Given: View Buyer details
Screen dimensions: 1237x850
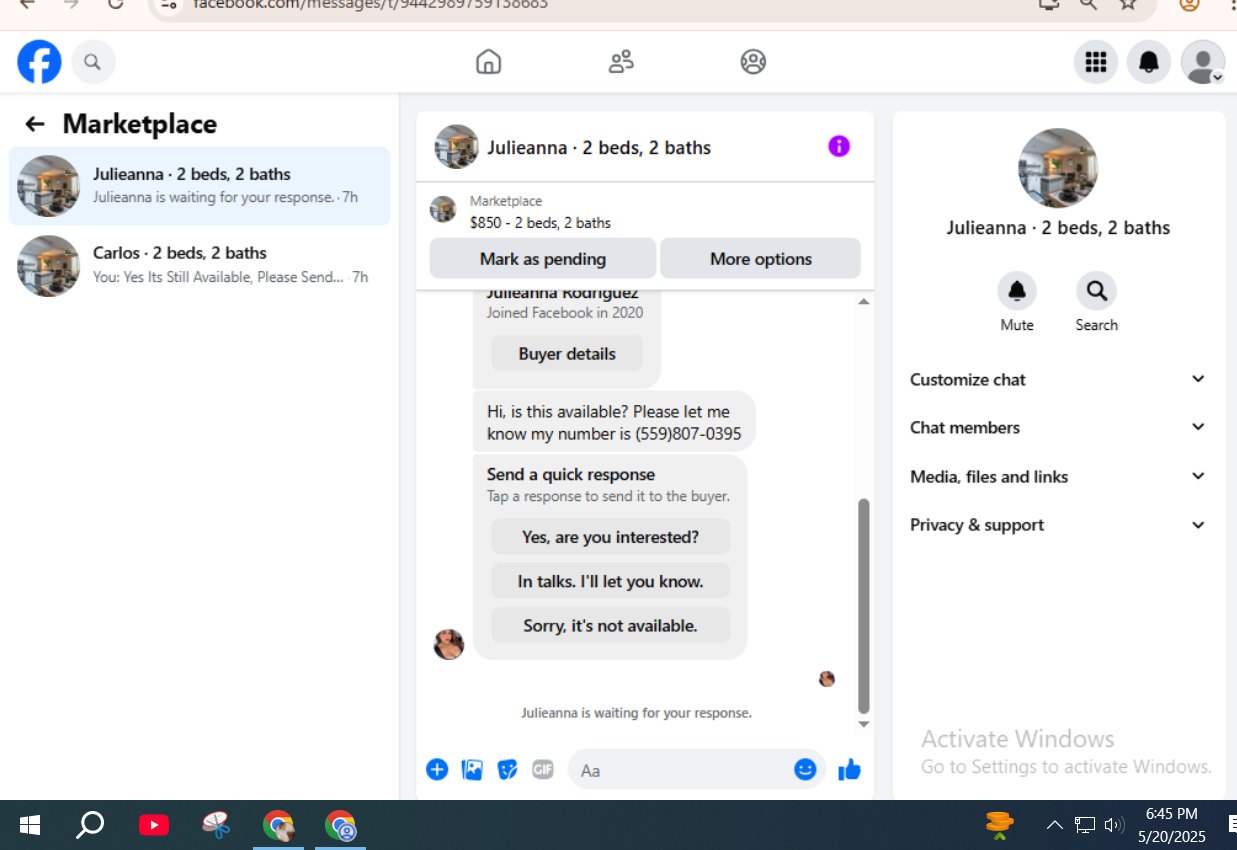Looking at the screenshot, I should point(567,353).
